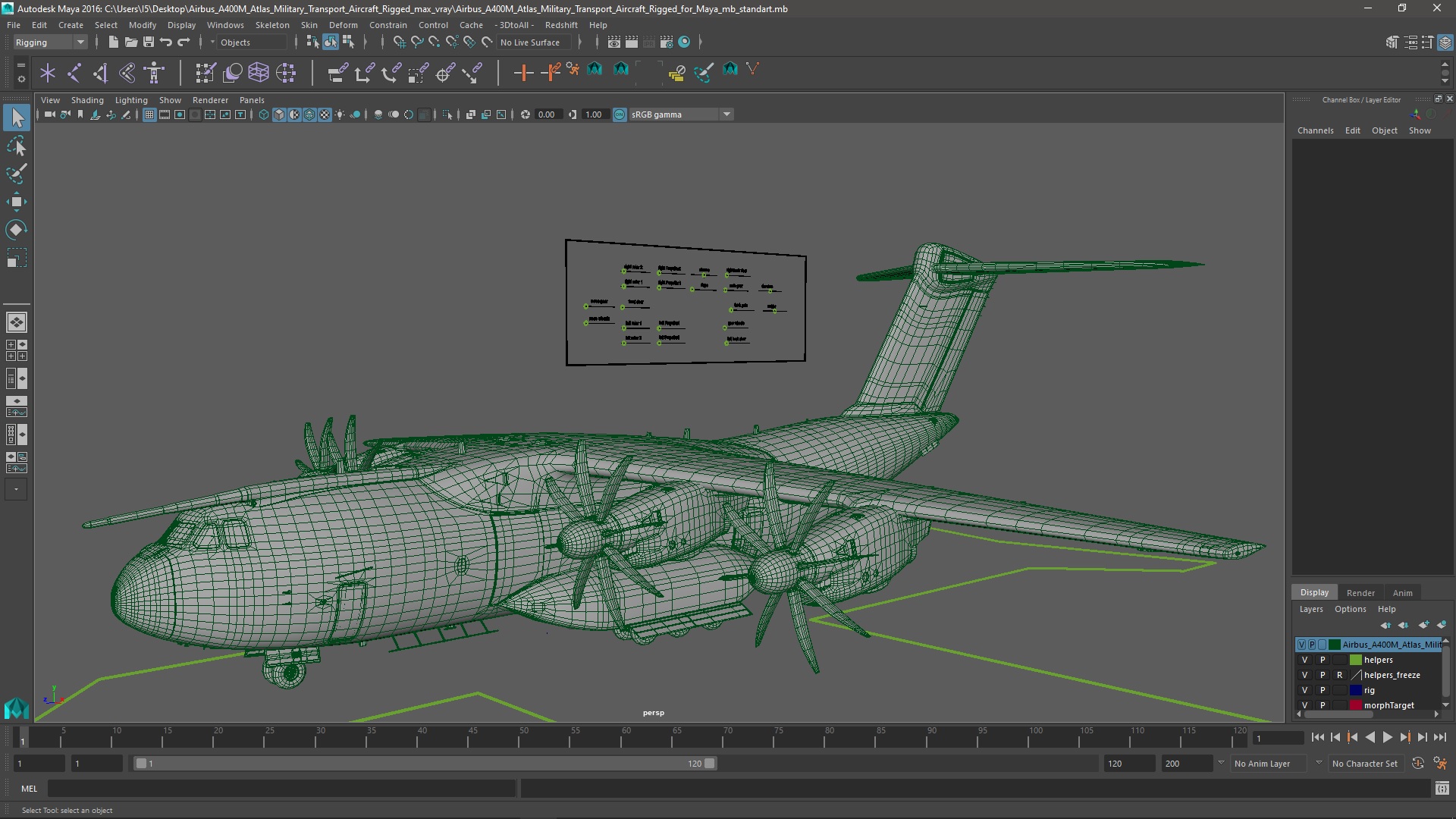The height and width of the screenshot is (819, 1456).
Task: Click the HumanIK character figure icon
Action: click(x=154, y=73)
